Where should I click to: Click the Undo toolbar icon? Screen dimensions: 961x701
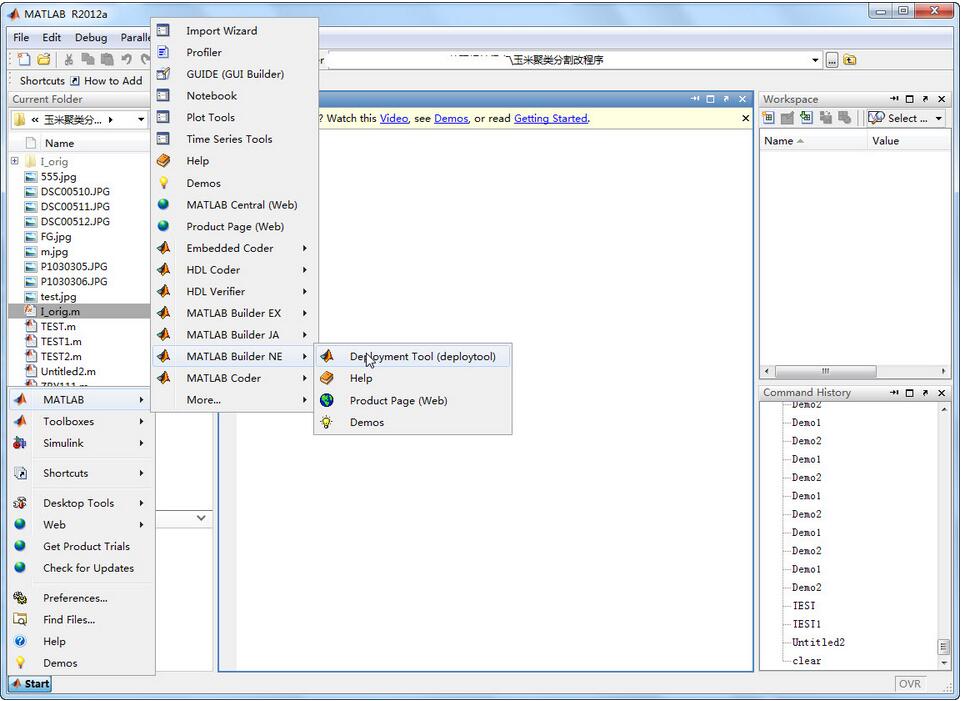point(126,59)
